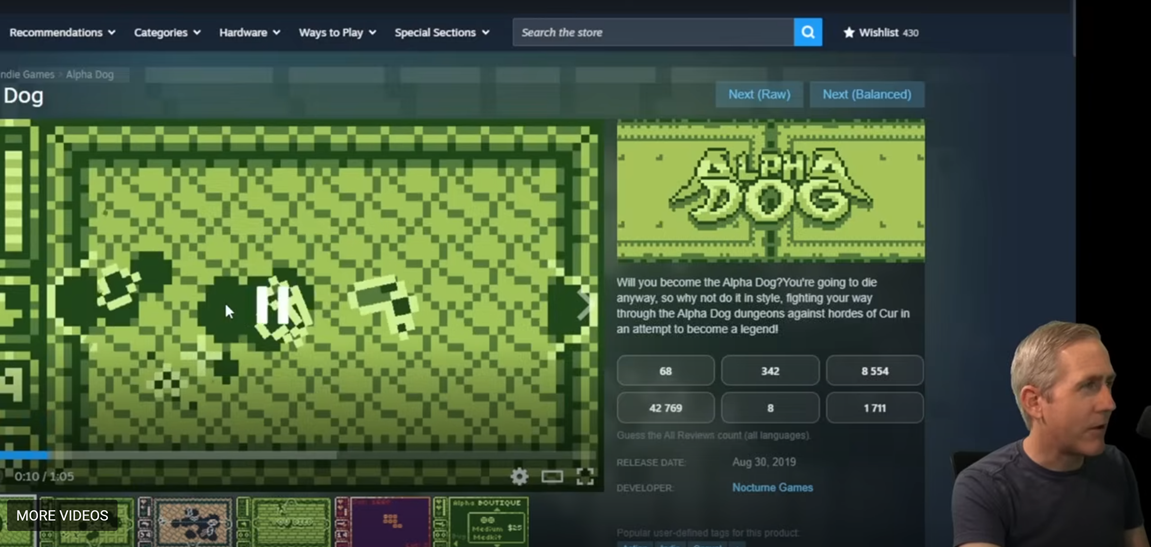
Task: Click the Wishlist star icon
Action: coord(849,32)
